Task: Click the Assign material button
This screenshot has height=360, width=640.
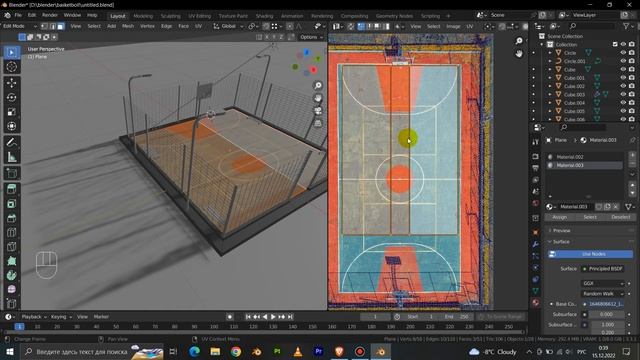Action: pyautogui.click(x=560, y=217)
